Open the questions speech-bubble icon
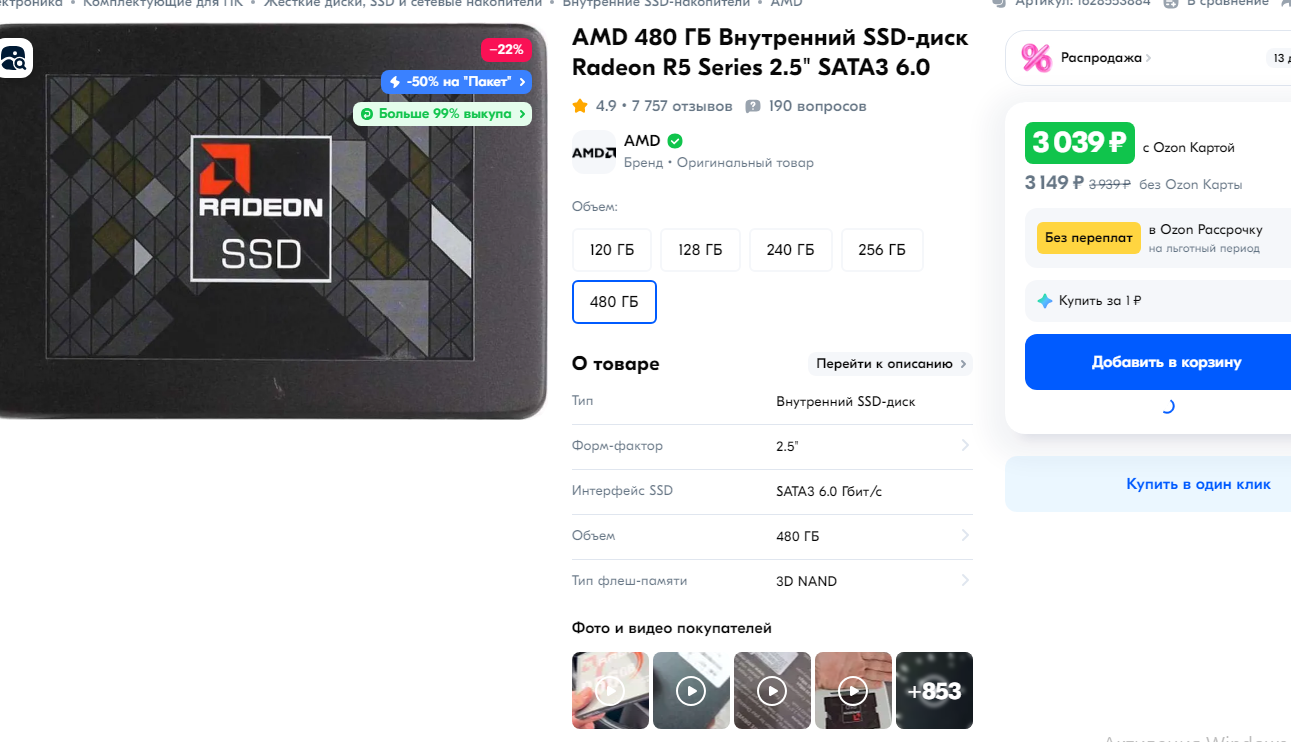The image size is (1291, 742). pos(753,106)
